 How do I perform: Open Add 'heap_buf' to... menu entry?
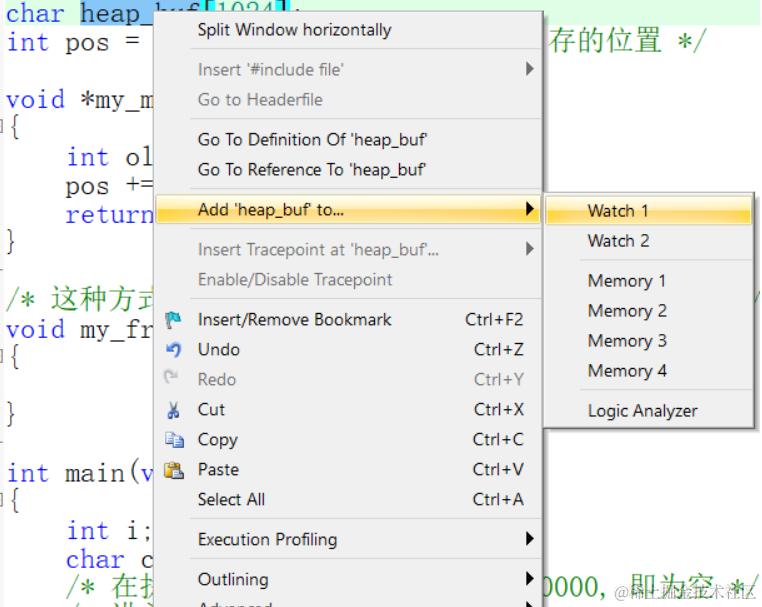pos(348,209)
